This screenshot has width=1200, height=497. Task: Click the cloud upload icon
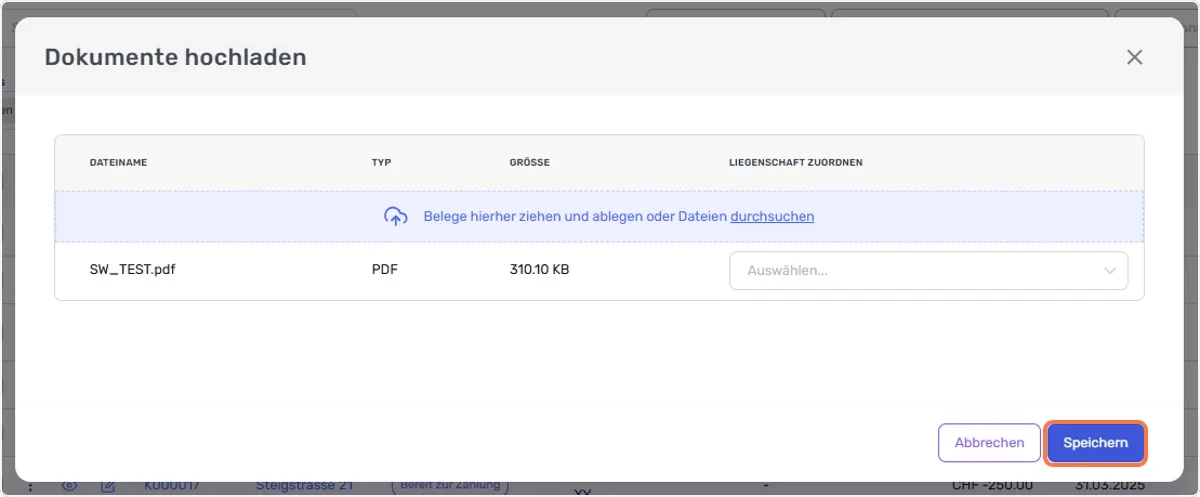tap(396, 216)
